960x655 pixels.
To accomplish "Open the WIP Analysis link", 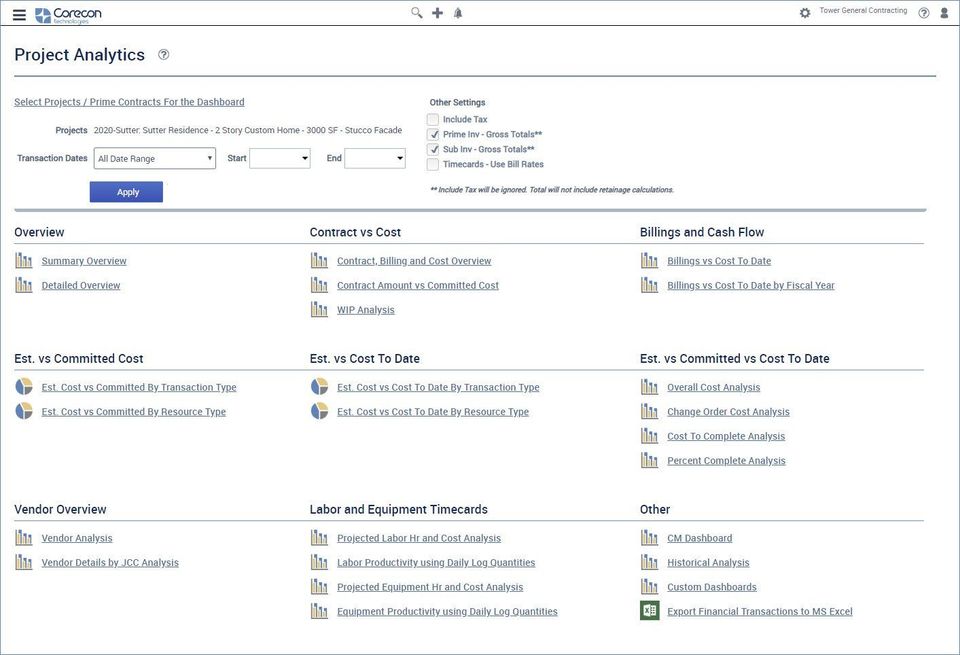I will tap(366, 310).
